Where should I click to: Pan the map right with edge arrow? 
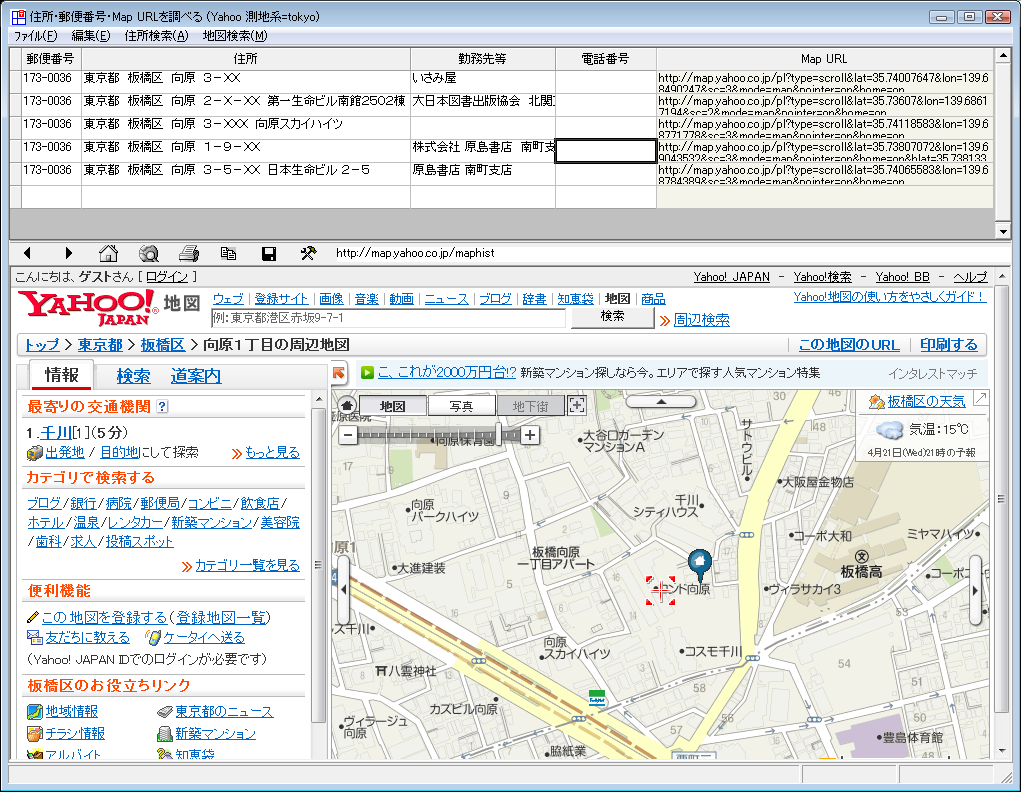975,590
